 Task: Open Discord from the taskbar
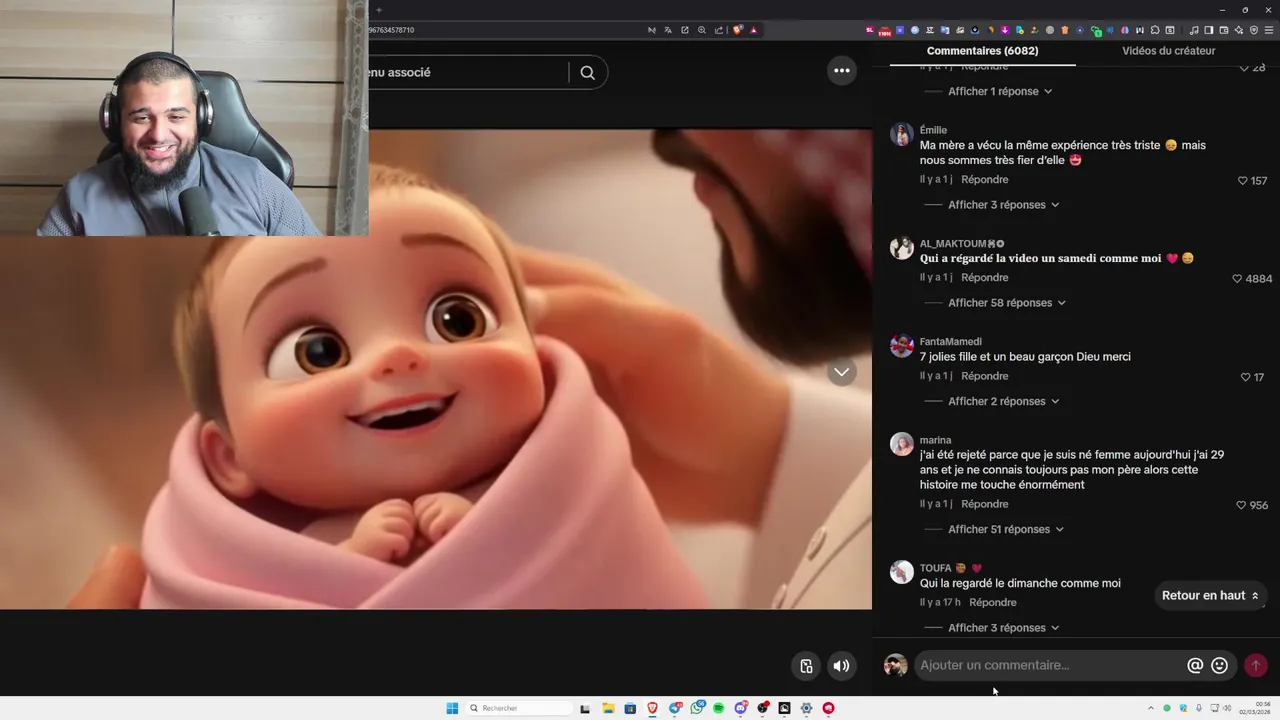(740, 708)
